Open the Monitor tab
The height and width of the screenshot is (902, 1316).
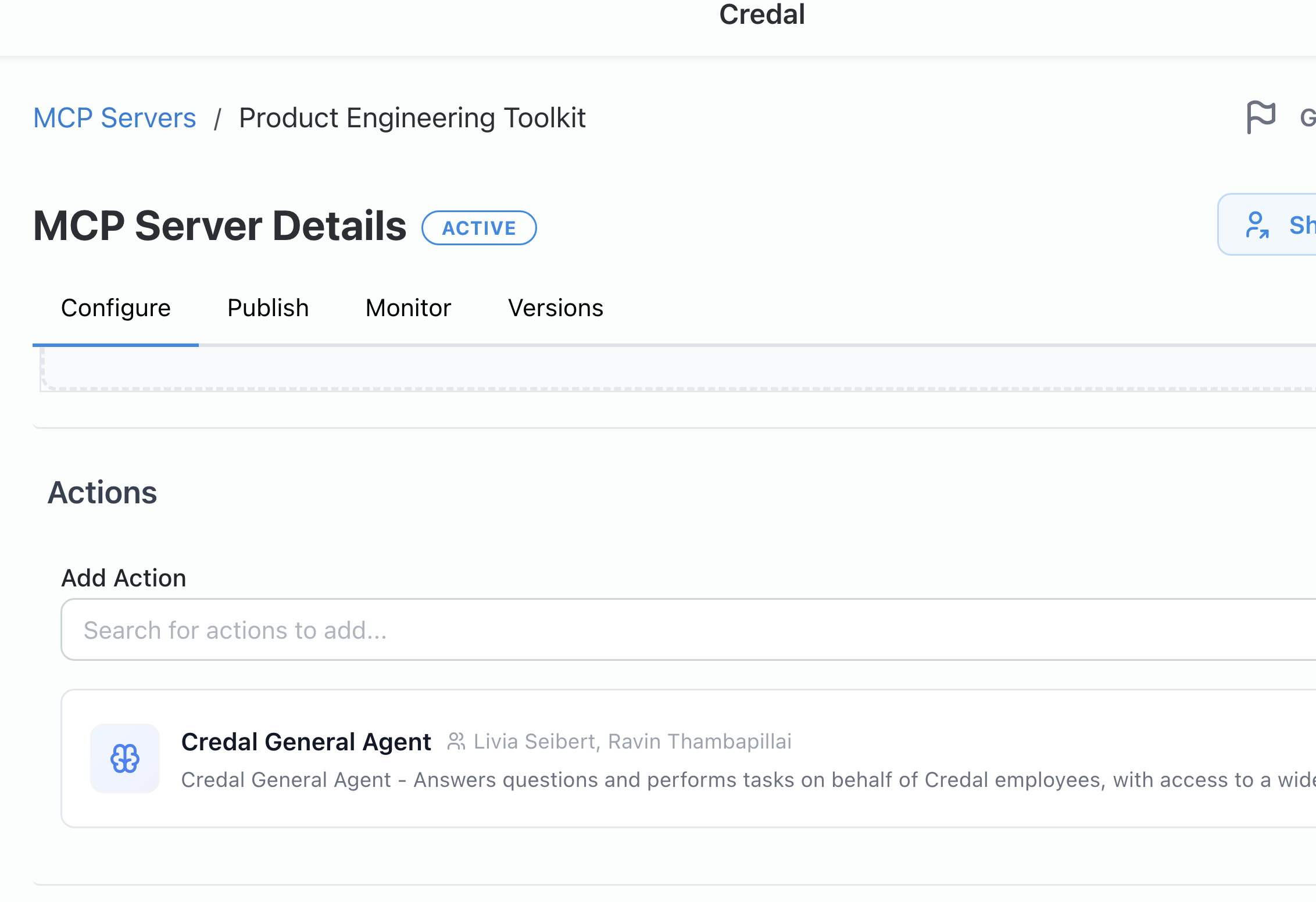(x=407, y=307)
